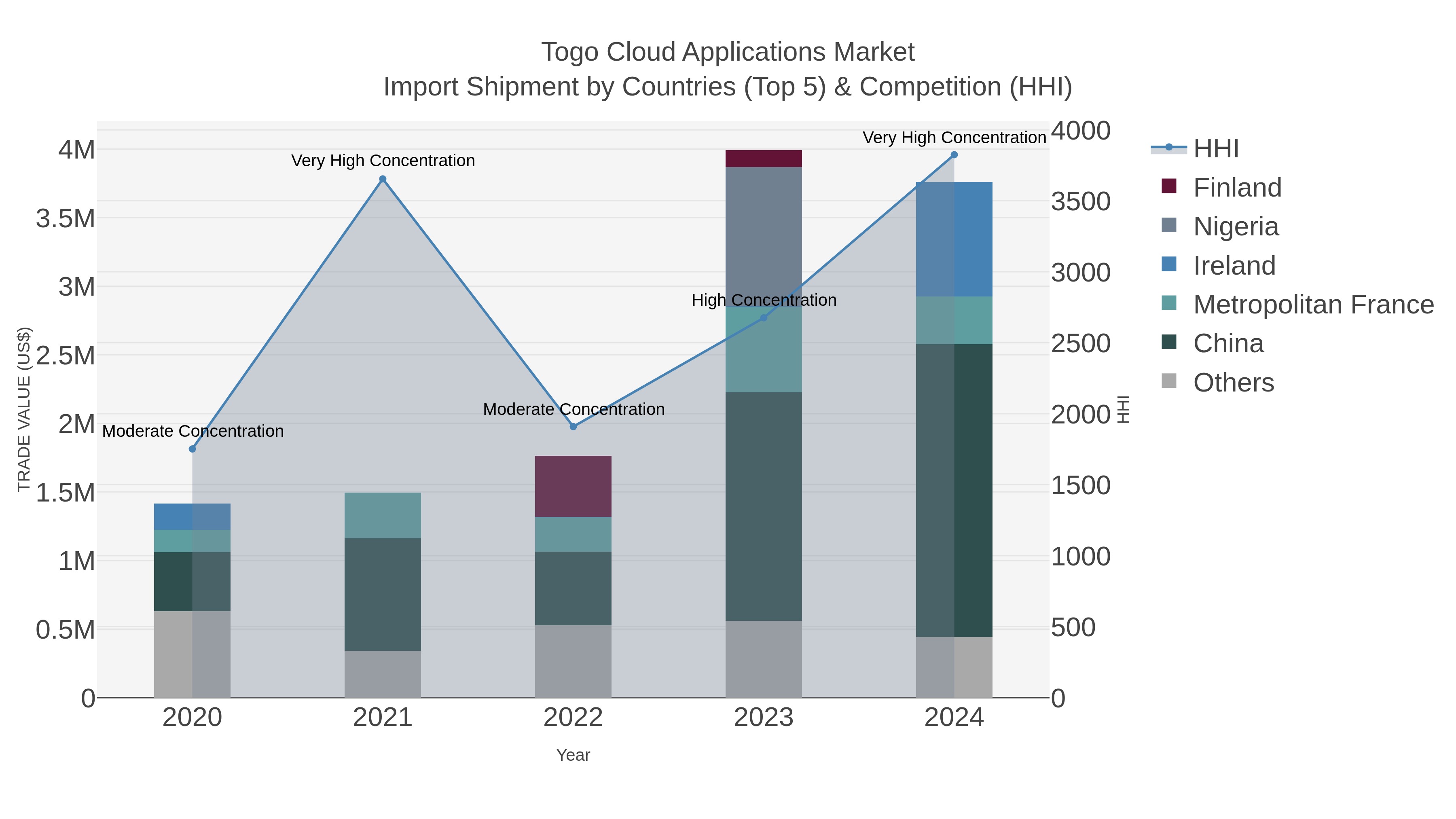Click the right-side 'HHI' axis title
Image resolution: width=1456 pixels, height=819 pixels.
pyautogui.click(x=1124, y=410)
